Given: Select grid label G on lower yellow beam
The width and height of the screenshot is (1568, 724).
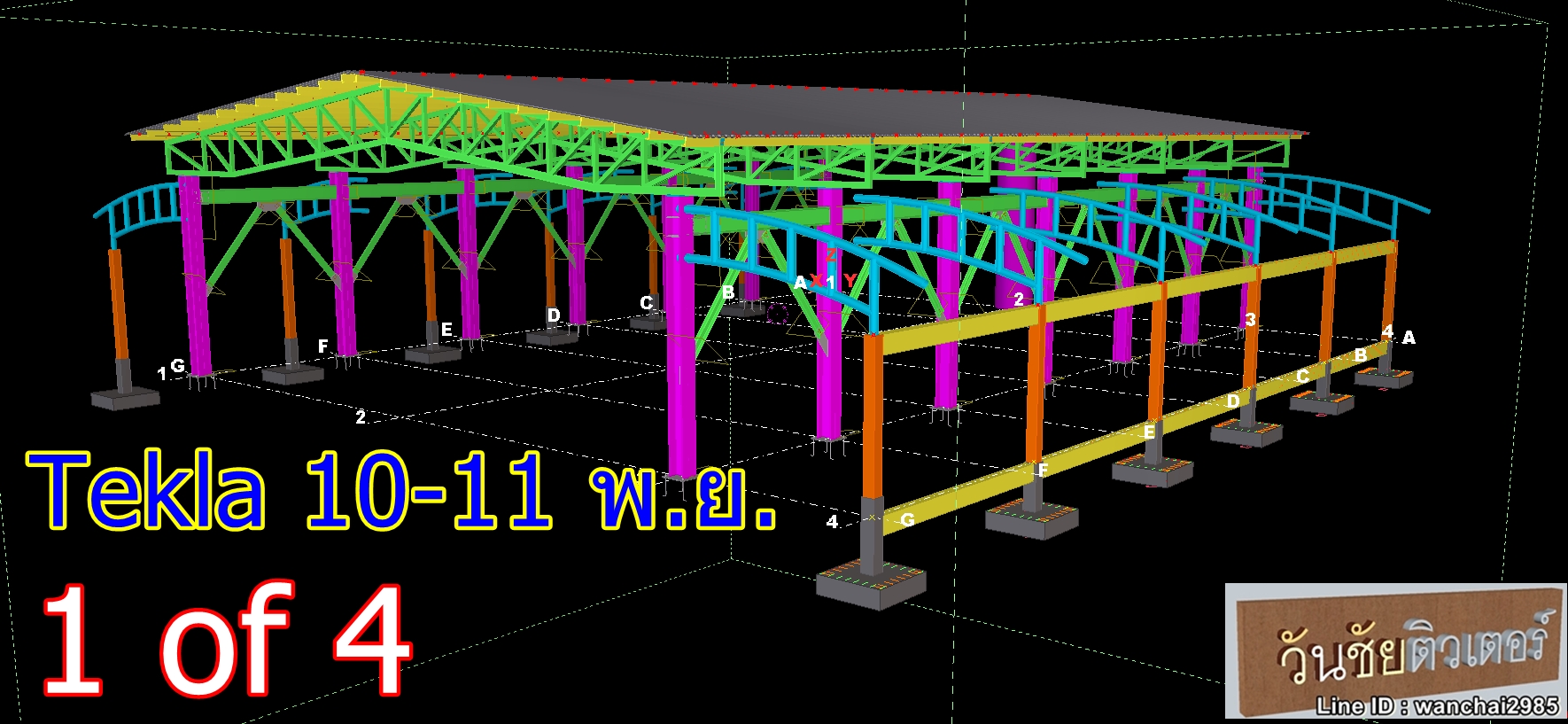Looking at the screenshot, I should (907, 519).
